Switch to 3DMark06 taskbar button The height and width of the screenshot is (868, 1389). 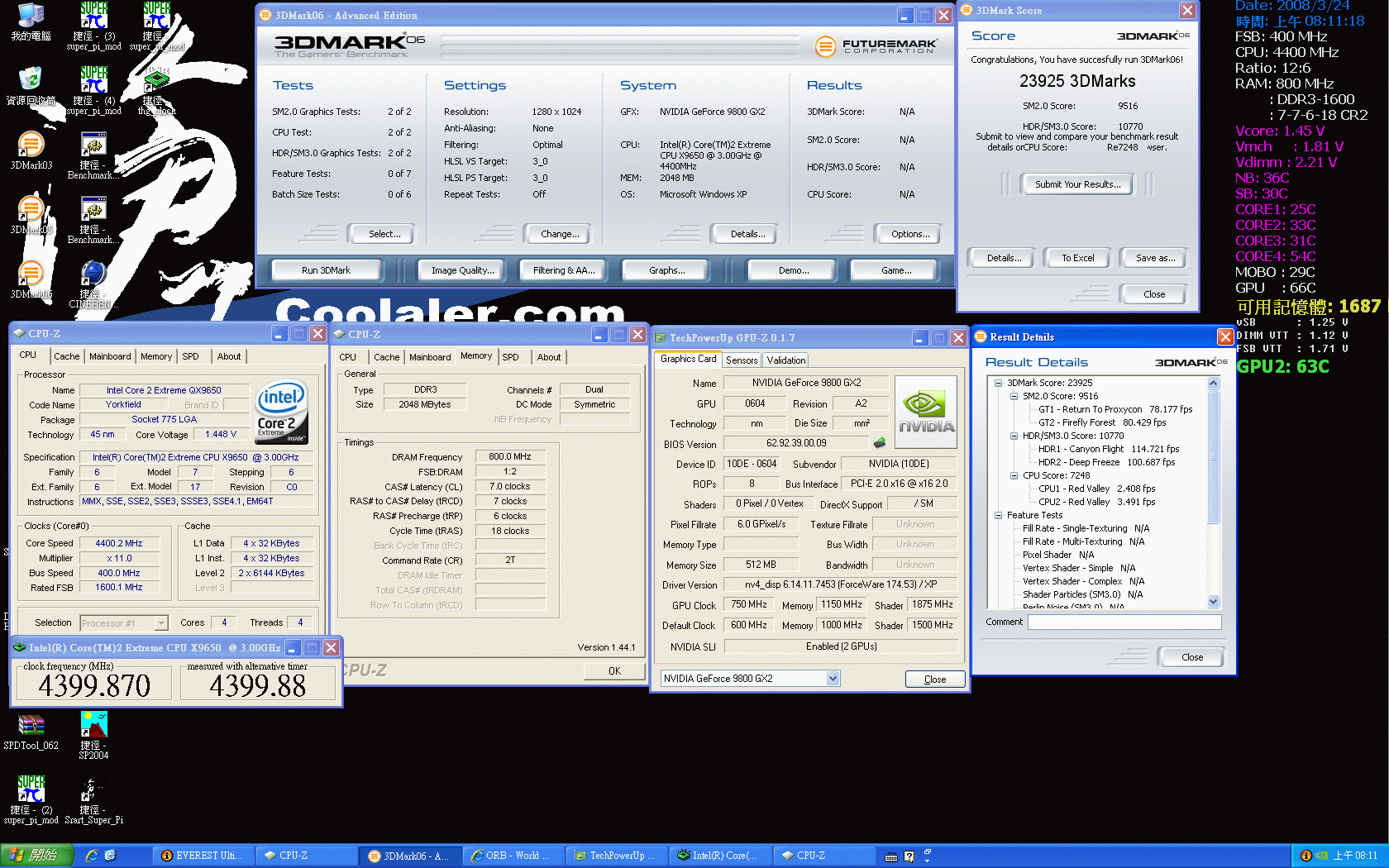pyautogui.click(x=408, y=856)
